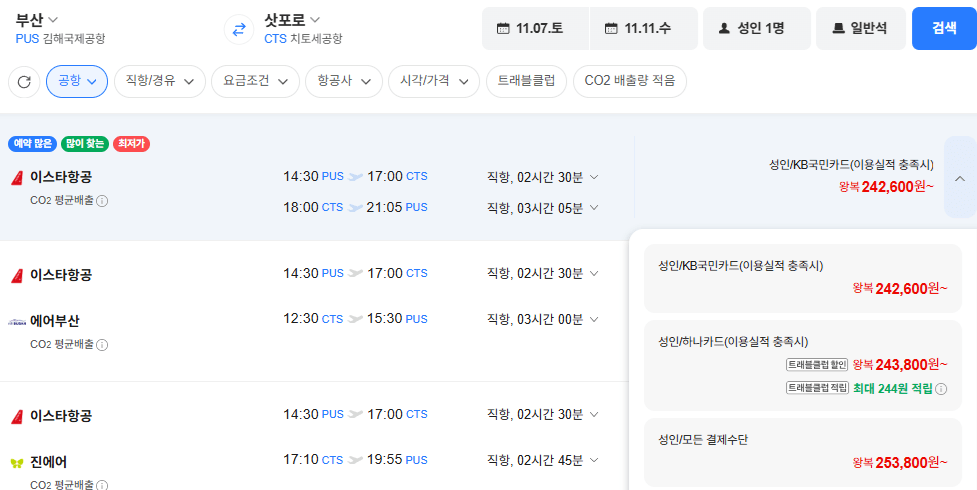Open the 직항/경유 filter dropdown
The height and width of the screenshot is (490, 977).
coord(160,82)
